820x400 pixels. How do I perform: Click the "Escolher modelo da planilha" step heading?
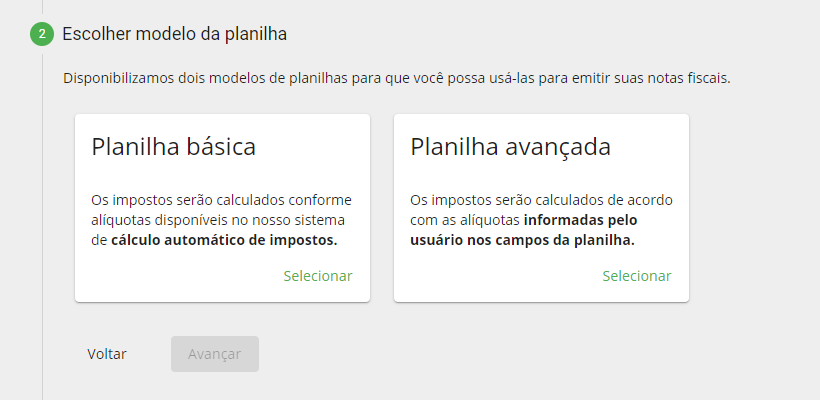(175, 34)
